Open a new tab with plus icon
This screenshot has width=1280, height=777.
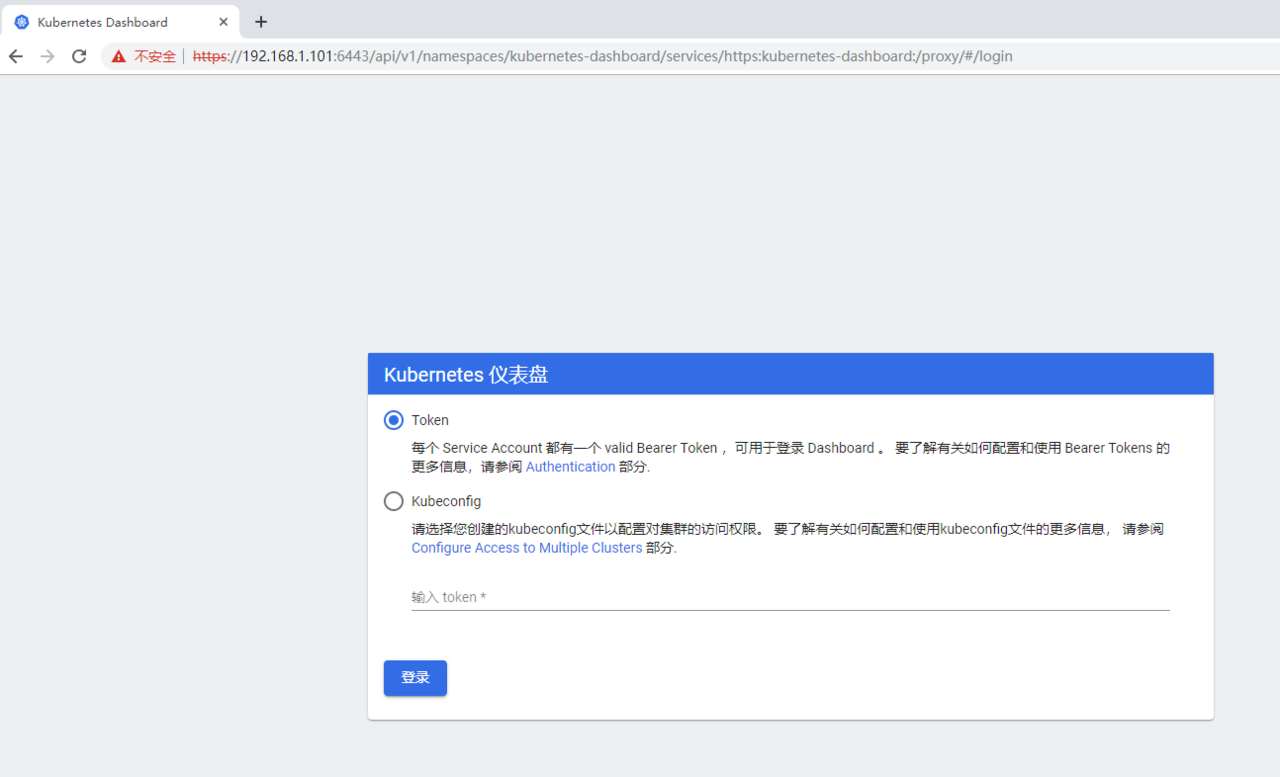click(261, 22)
